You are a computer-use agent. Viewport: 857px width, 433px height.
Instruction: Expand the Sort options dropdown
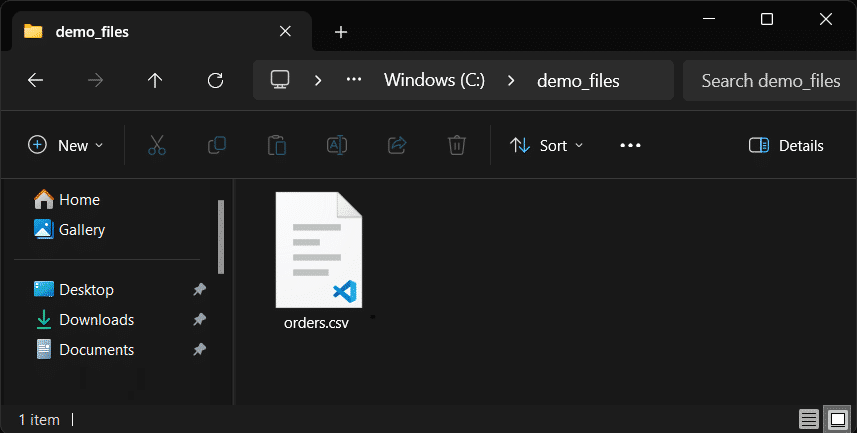tap(547, 145)
